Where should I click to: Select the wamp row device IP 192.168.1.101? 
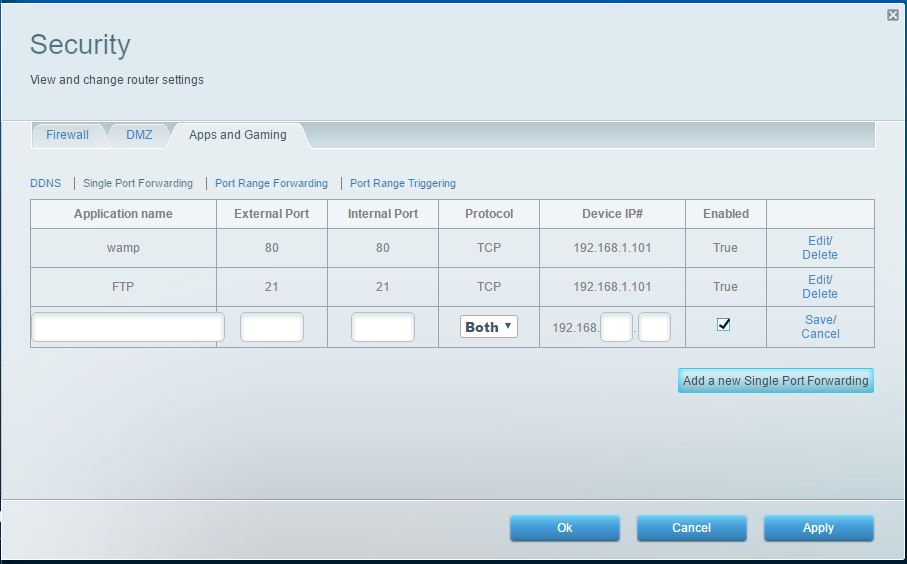tap(613, 248)
